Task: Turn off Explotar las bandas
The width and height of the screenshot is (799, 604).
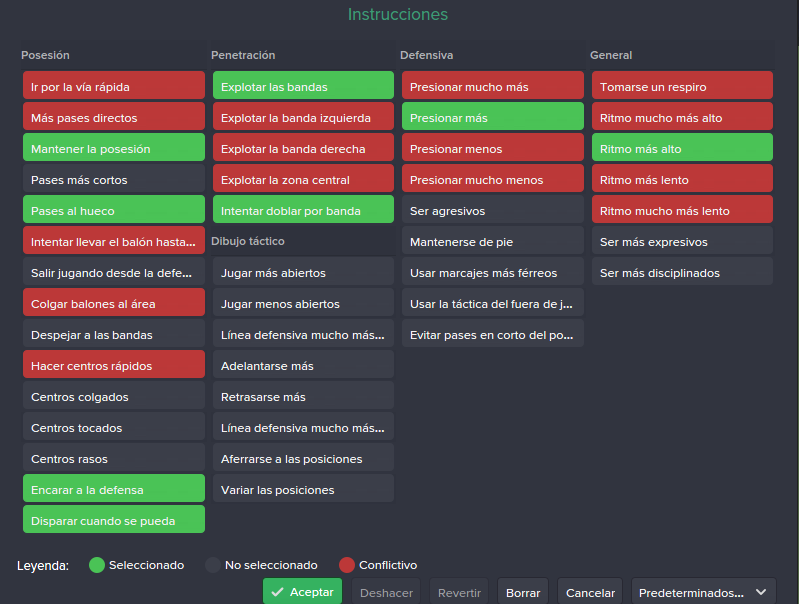Action: coord(303,87)
